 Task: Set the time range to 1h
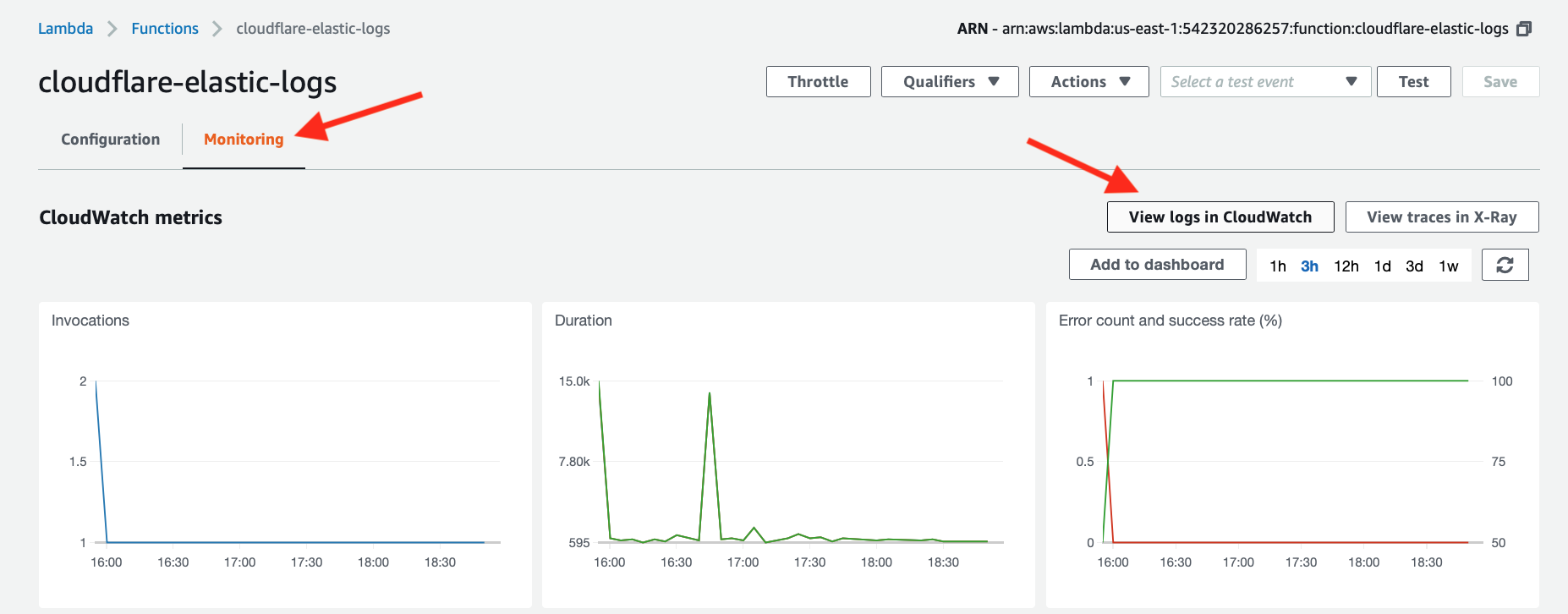click(x=1277, y=266)
